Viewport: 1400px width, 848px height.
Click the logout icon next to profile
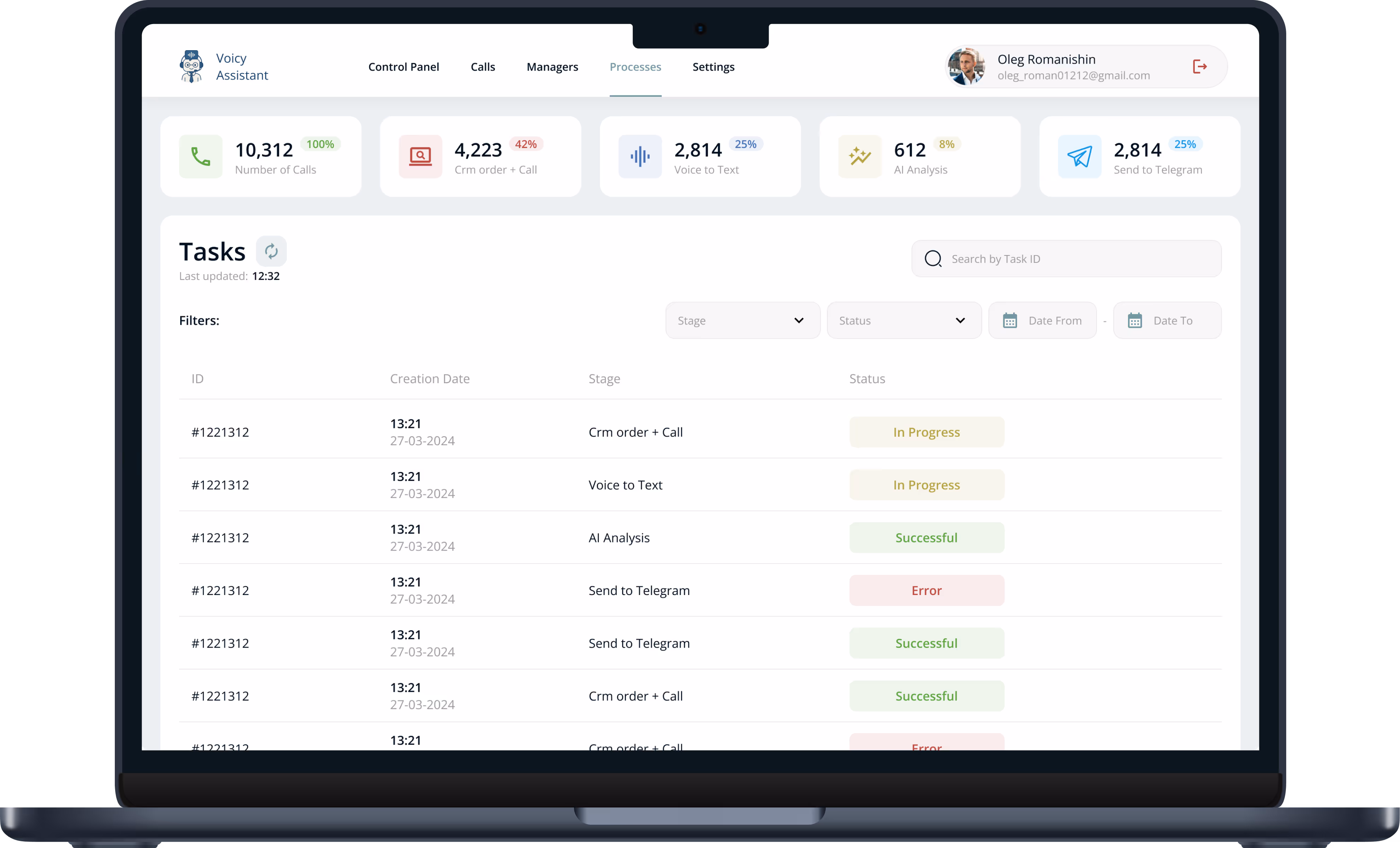(x=1199, y=66)
